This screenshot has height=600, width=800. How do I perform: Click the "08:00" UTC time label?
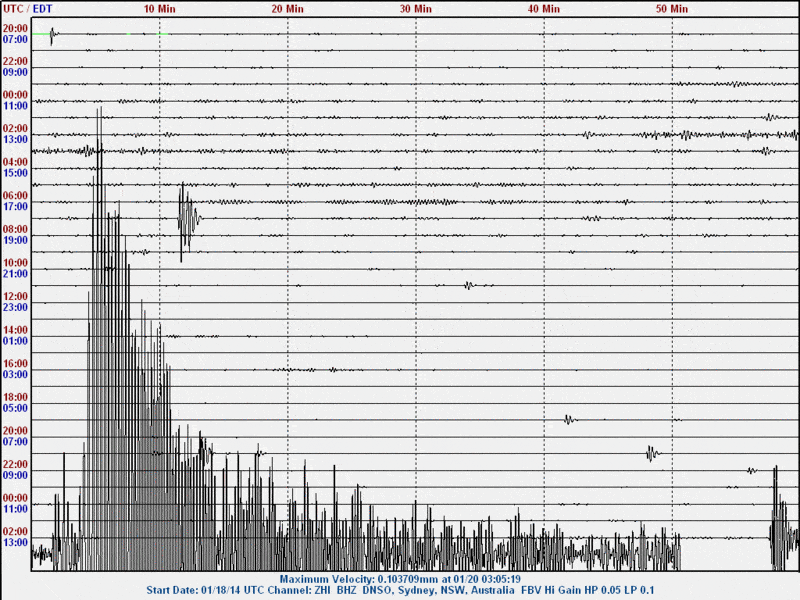coord(15,230)
